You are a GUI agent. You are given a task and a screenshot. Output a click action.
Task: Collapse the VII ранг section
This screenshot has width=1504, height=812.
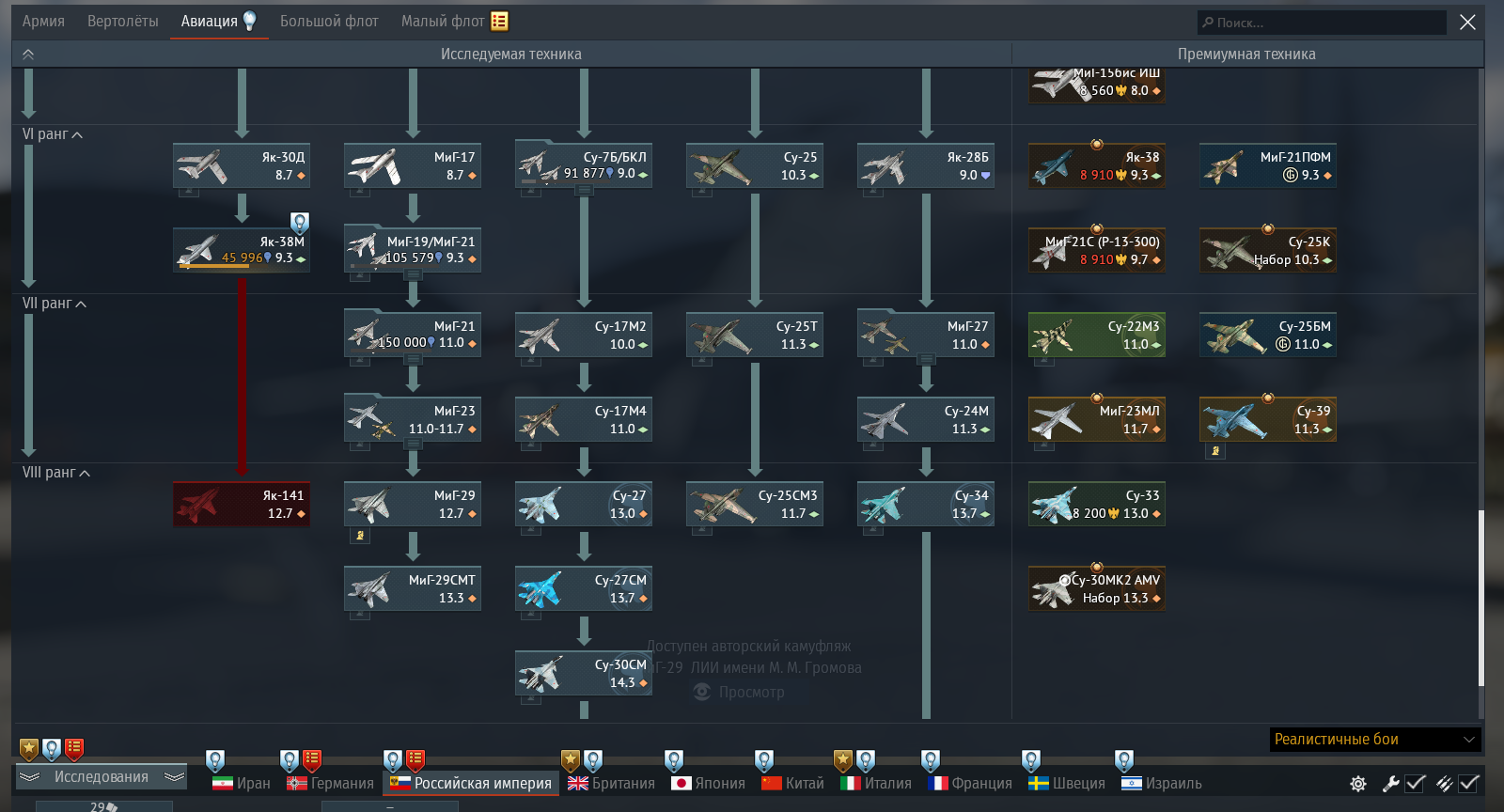click(55, 304)
